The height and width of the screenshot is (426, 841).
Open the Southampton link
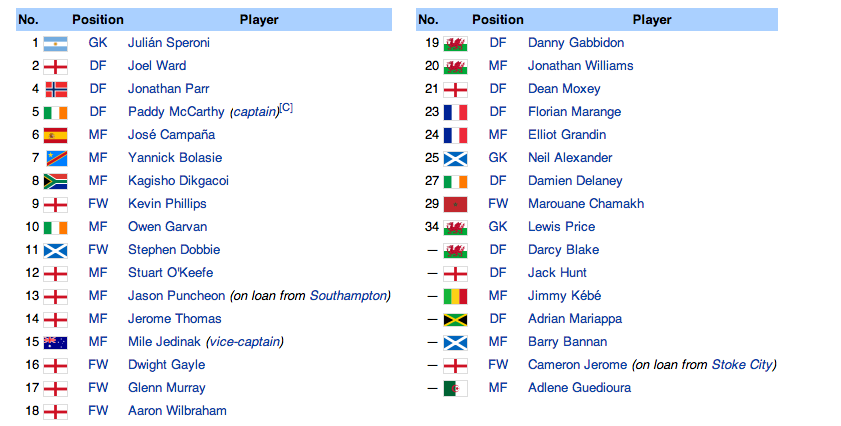coord(349,296)
